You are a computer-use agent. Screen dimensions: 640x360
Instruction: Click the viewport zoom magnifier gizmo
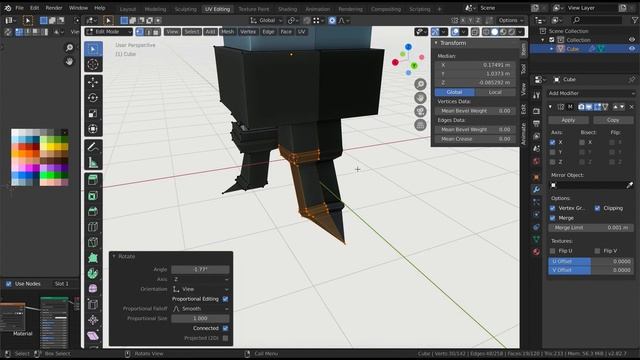point(420,84)
